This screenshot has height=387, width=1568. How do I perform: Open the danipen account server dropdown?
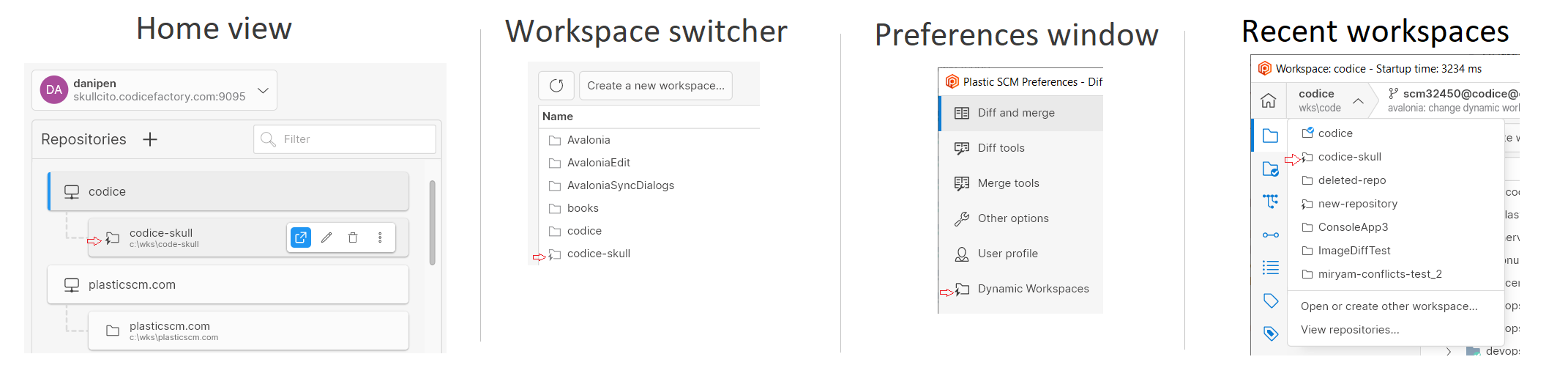[154, 90]
